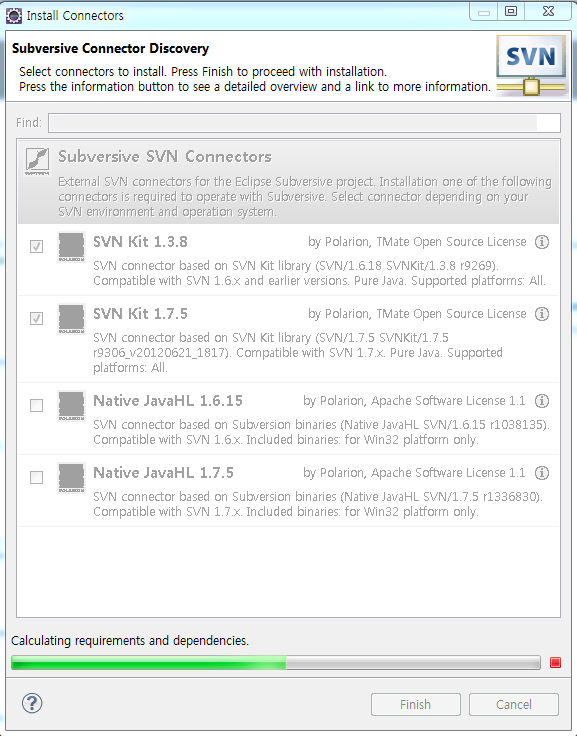Click the Polarion logo beside SVN Kit 1.7.5
Viewport: 577px width, 736px height.
(x=71, y=319)
